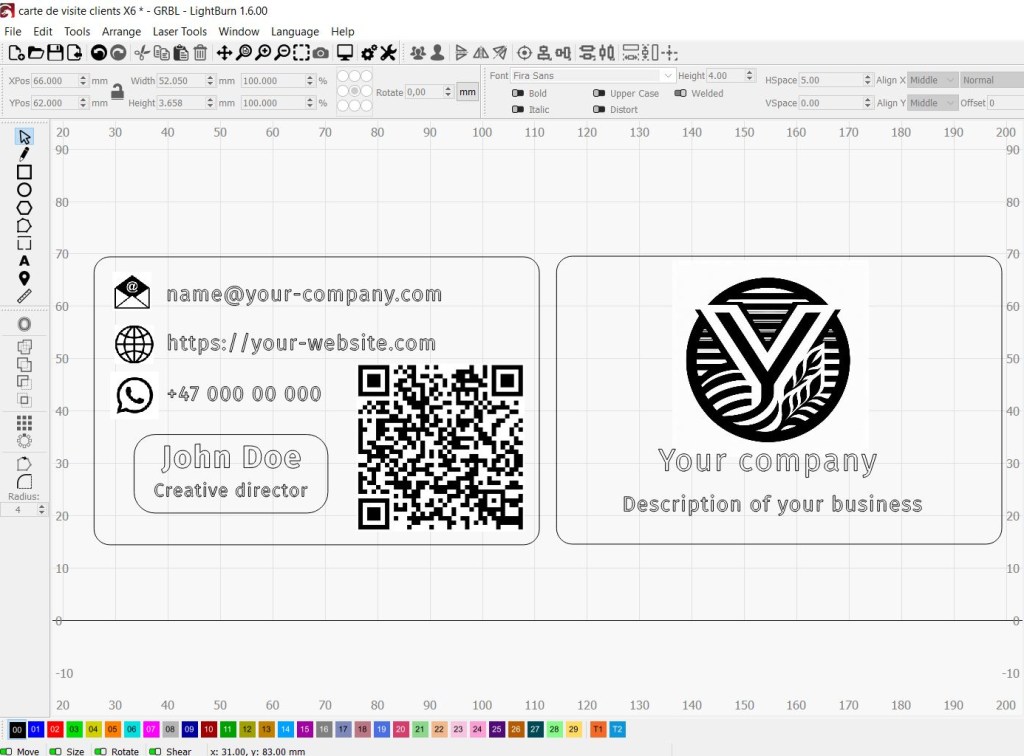
Task: Click the trash Delete icon
Action: (200, 53)
